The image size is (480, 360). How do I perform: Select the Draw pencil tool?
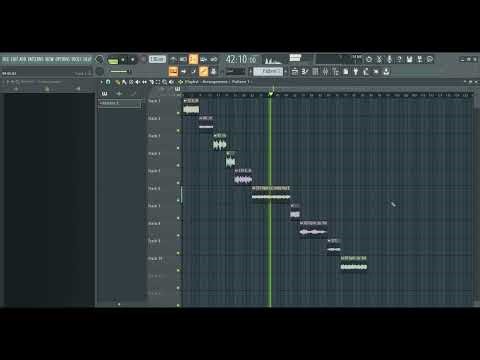point(117,82)
